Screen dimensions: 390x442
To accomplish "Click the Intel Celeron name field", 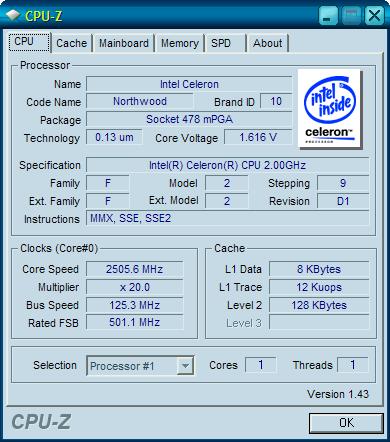I will [189, 84].
